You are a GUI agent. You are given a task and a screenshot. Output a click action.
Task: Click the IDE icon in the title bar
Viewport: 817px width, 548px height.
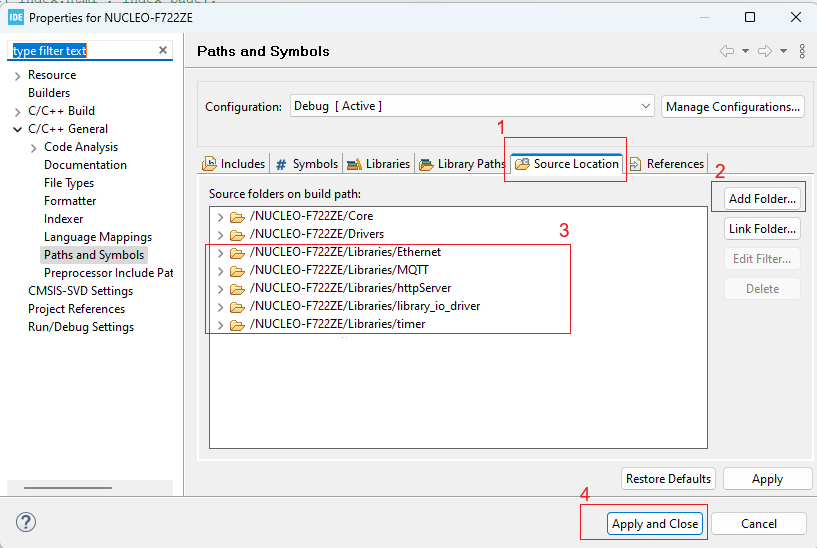tap(16, 17)
